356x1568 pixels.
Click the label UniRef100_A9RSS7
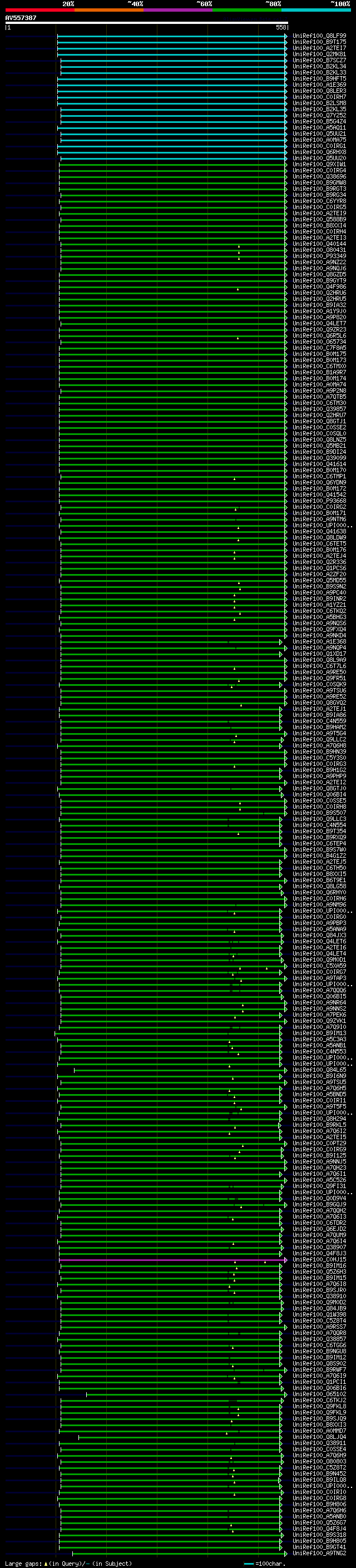319,1327
